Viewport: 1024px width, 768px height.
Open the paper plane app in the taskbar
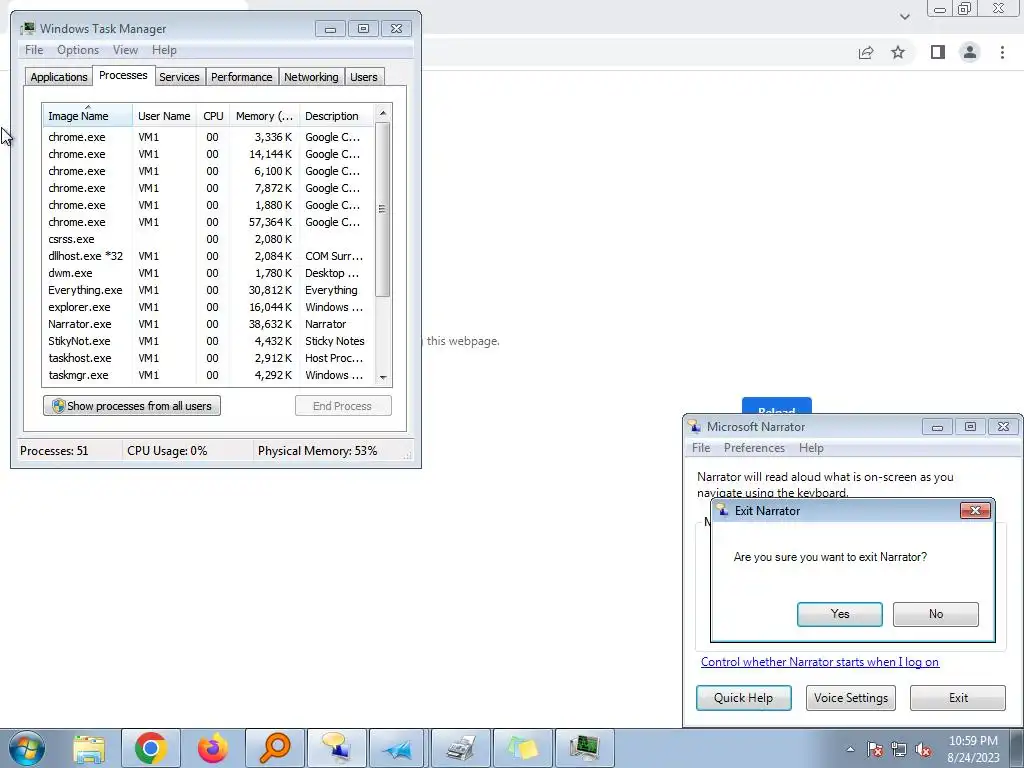[x=399, y=748]
